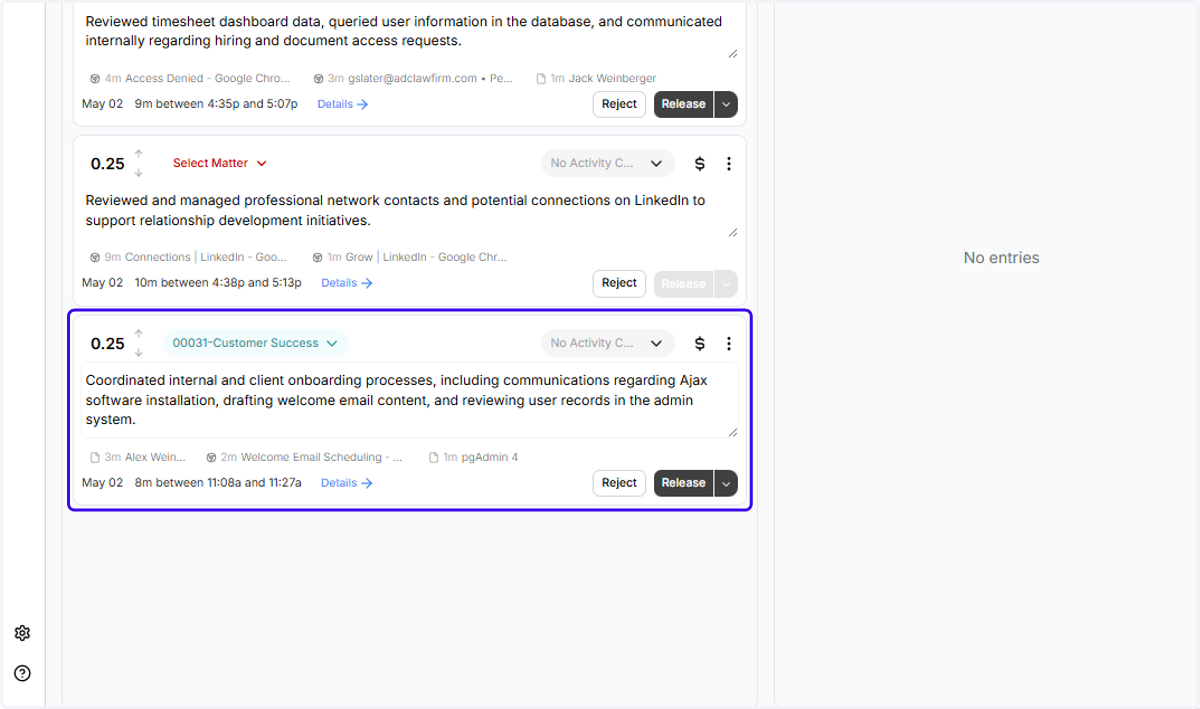Image resolution: width=1200 pixels, height=709 pixels.
Task: Select the Access Denied - Google Chrome activity
Action: pyautogui.click(x=190, y=78)
